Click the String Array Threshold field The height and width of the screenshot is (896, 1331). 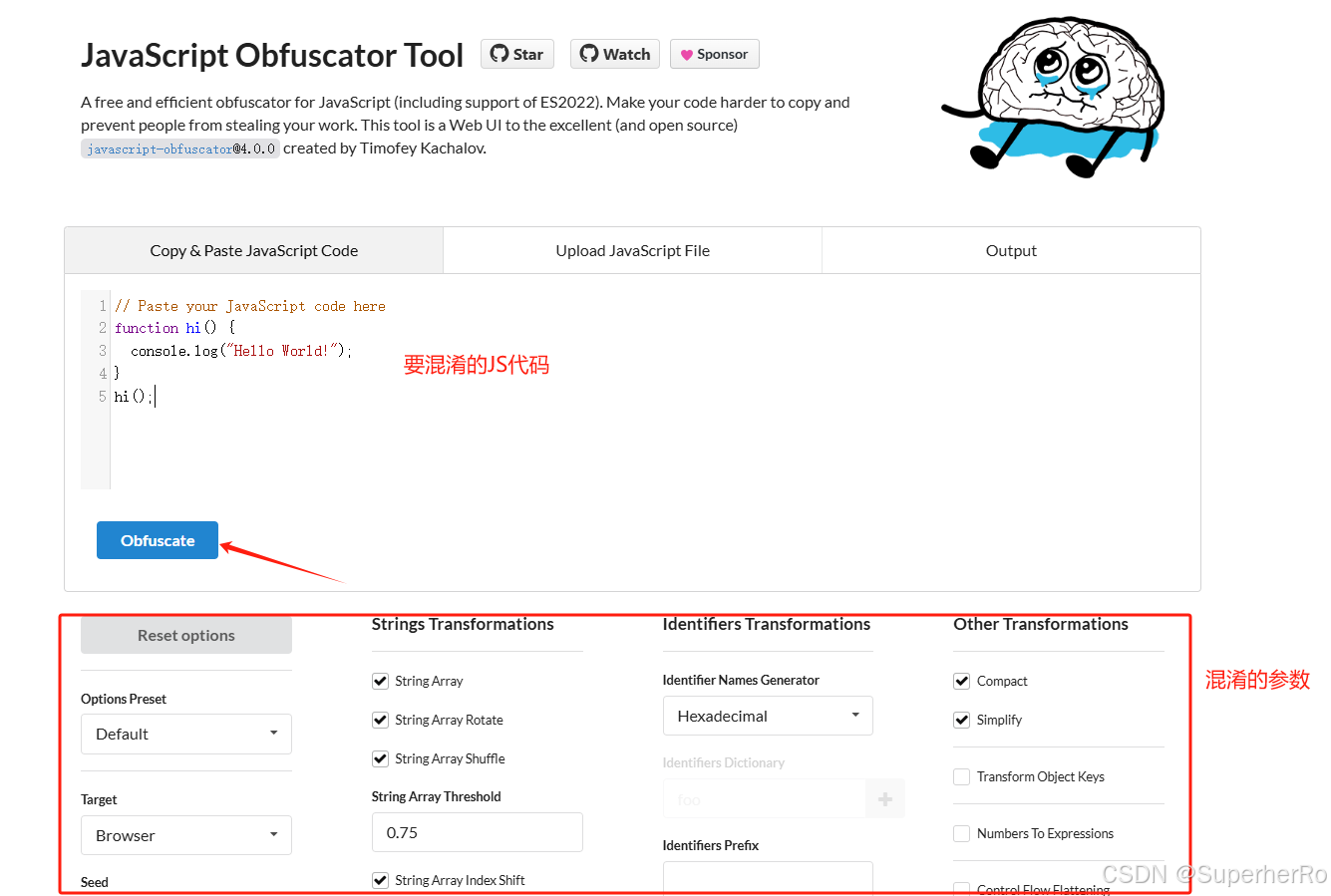click(x=477, y=832)
